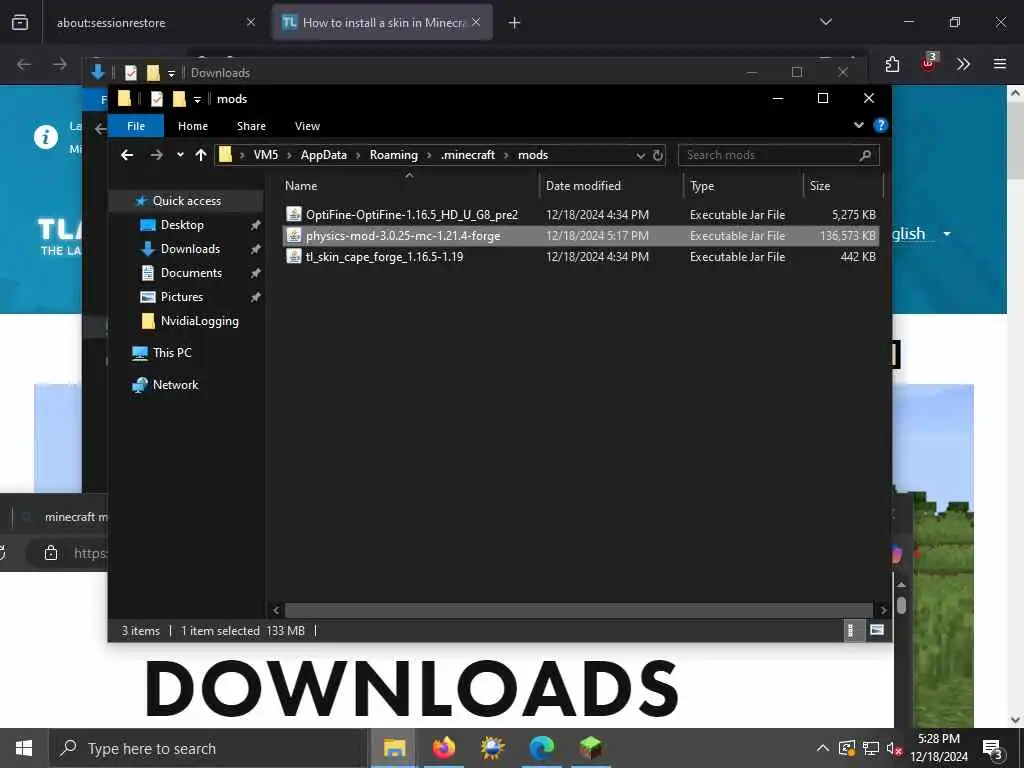
Task: Expand the ribbon in mods window
Action: click(x=859, y=125)
